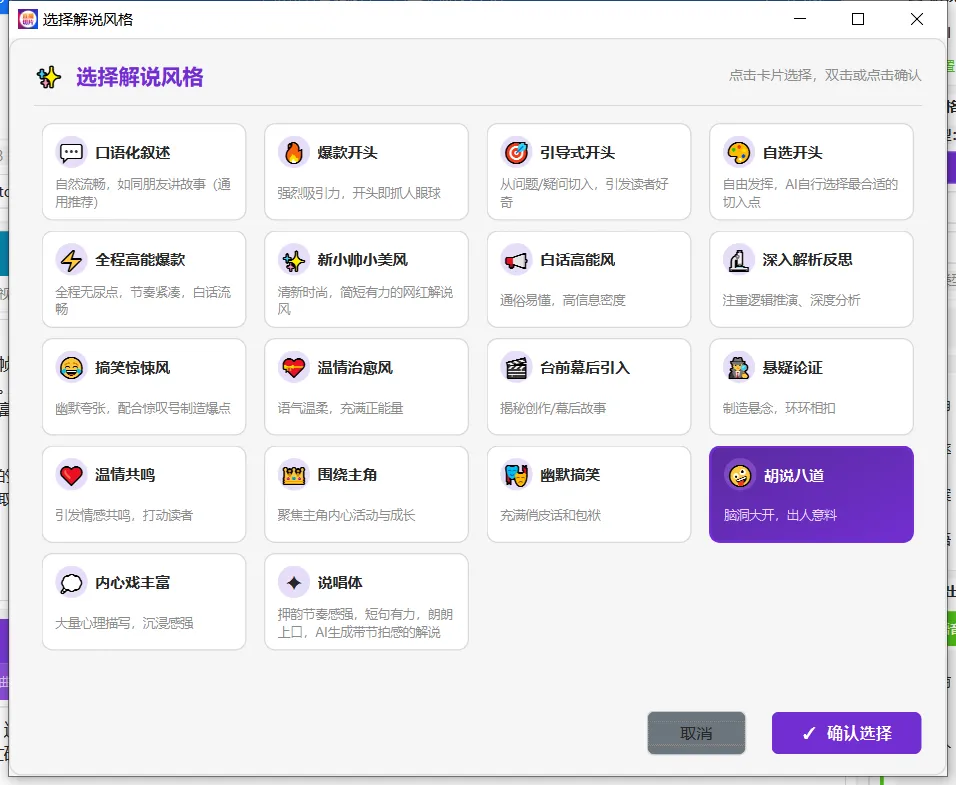The width and height of the screenshot is (956, 785).
Task: Click the microscope icon on 深入解析反思
Action: click(x=738, y=260)
